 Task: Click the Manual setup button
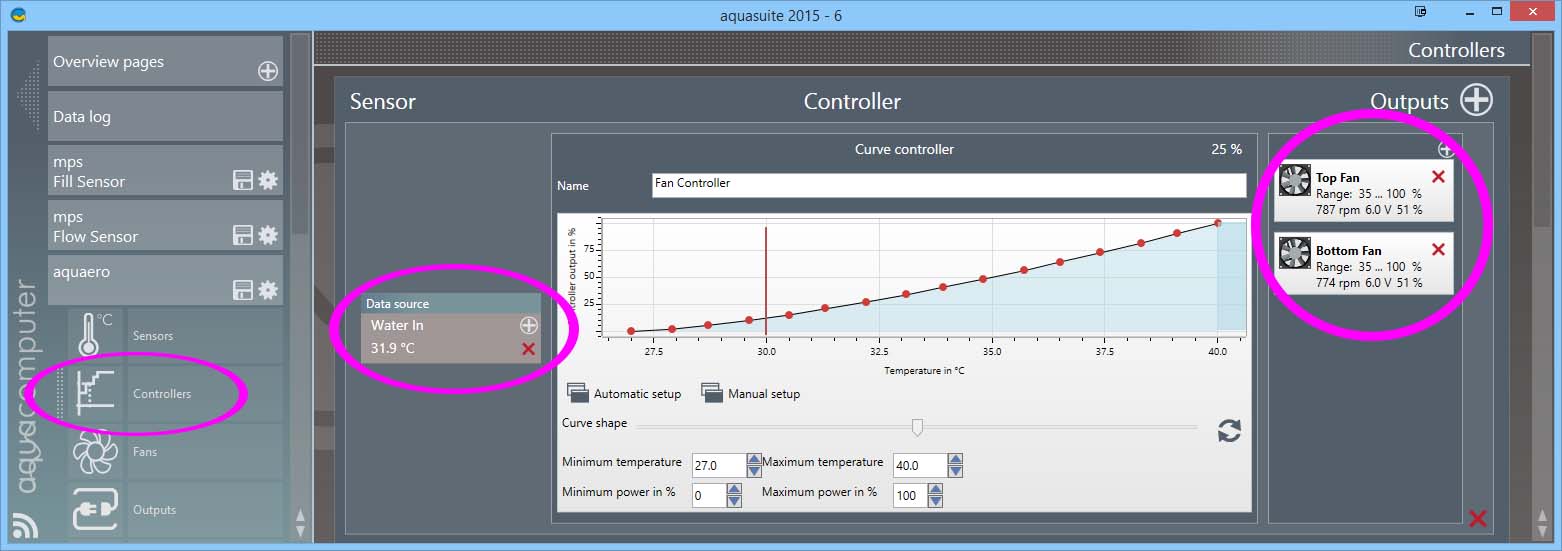750,394
